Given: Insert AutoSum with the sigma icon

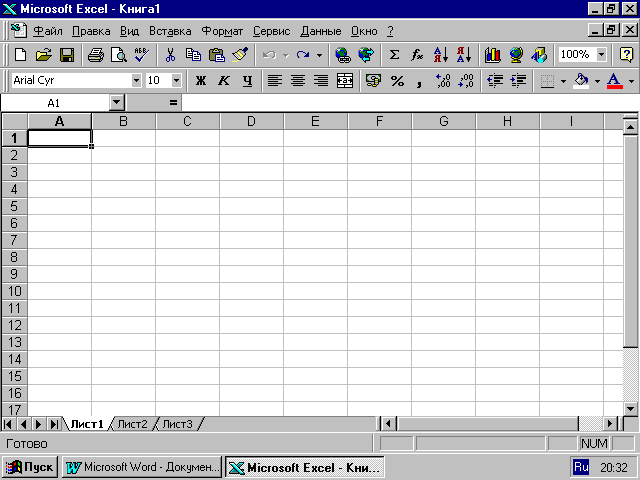Looking at the screenshot, I should 394,55.
